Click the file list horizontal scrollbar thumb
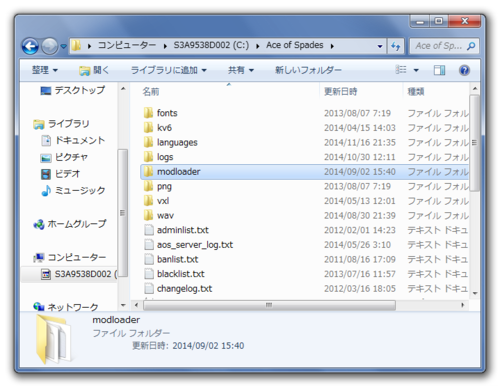The image size is (500, 387). click(269, 305)
